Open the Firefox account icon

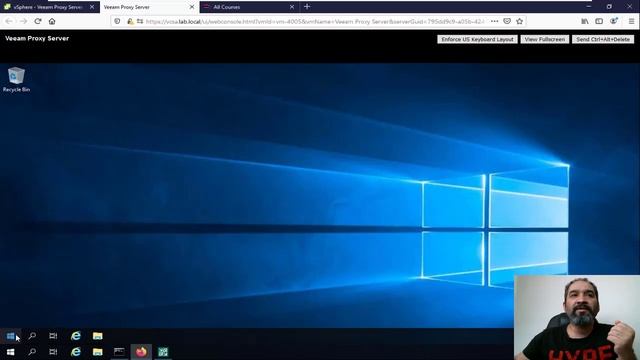pos(613,21)
